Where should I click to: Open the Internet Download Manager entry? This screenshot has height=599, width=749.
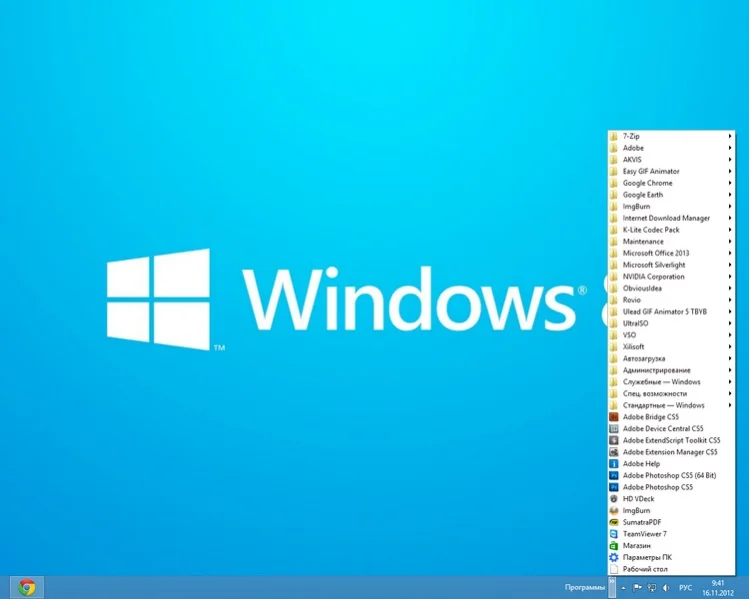click(x=671, y=218)
